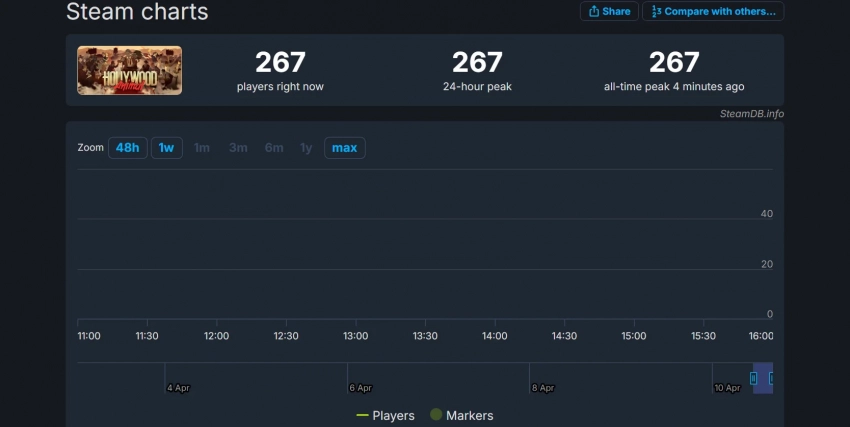Click the left navigator range handle
This screenshot has width=850, height=427.
[x=754, y=378]
